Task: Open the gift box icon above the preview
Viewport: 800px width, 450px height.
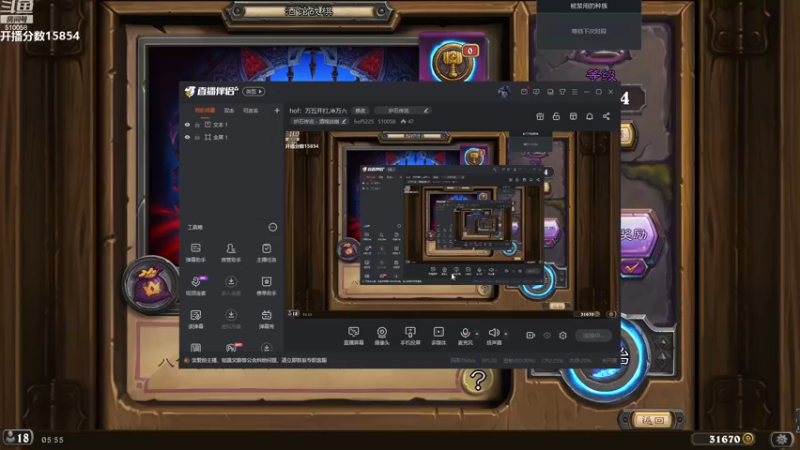Action: point(540,116)
